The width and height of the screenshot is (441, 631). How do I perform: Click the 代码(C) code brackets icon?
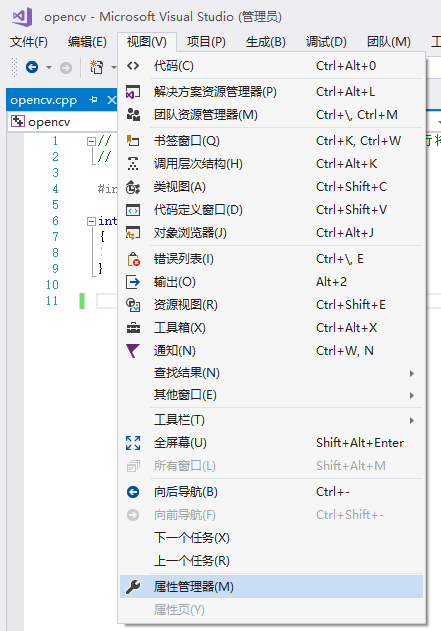133,66
